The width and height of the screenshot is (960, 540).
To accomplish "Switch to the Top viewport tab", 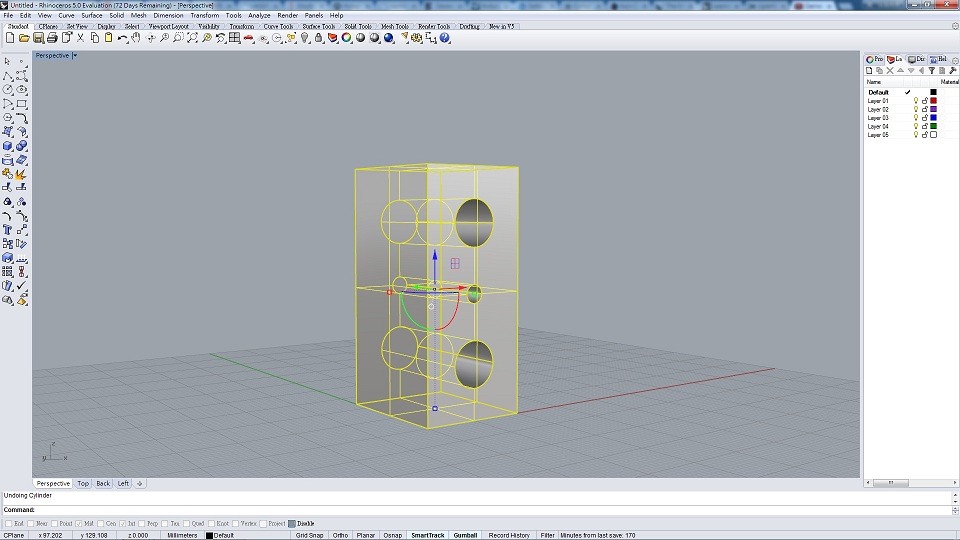I will click(x=83, y=483).
